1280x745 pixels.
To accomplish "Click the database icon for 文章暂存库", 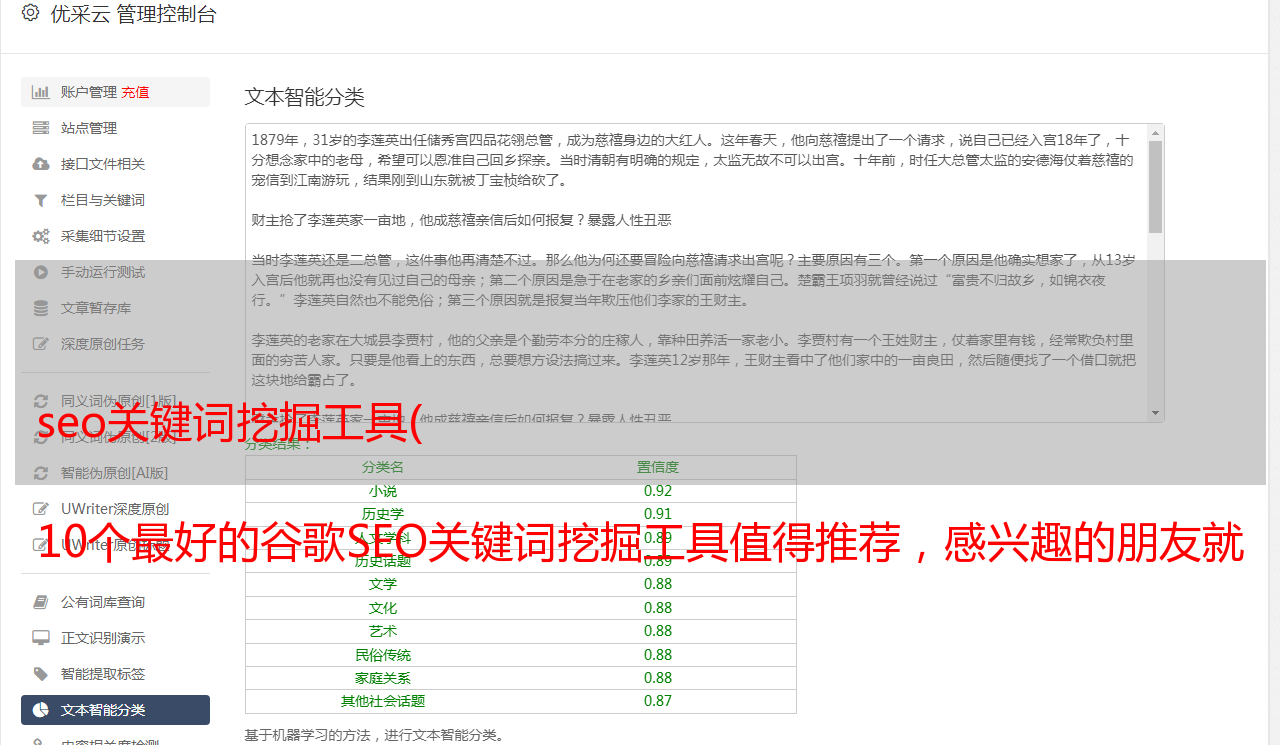I will 41,308.
